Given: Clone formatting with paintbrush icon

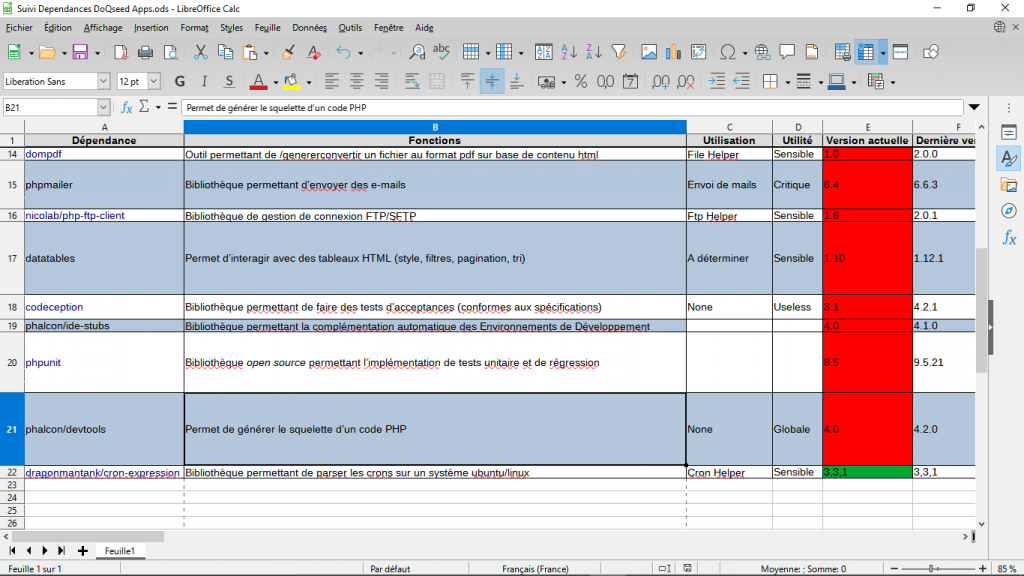Looking at the screenshot, I should click(288, 52).
